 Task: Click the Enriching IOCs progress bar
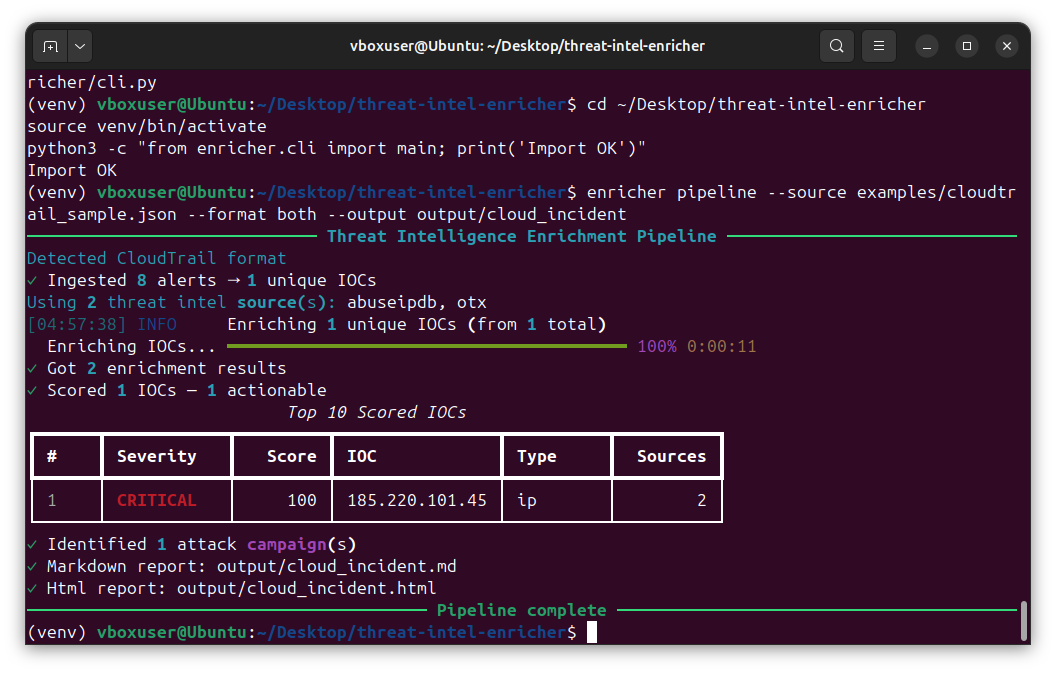(427, 346)
